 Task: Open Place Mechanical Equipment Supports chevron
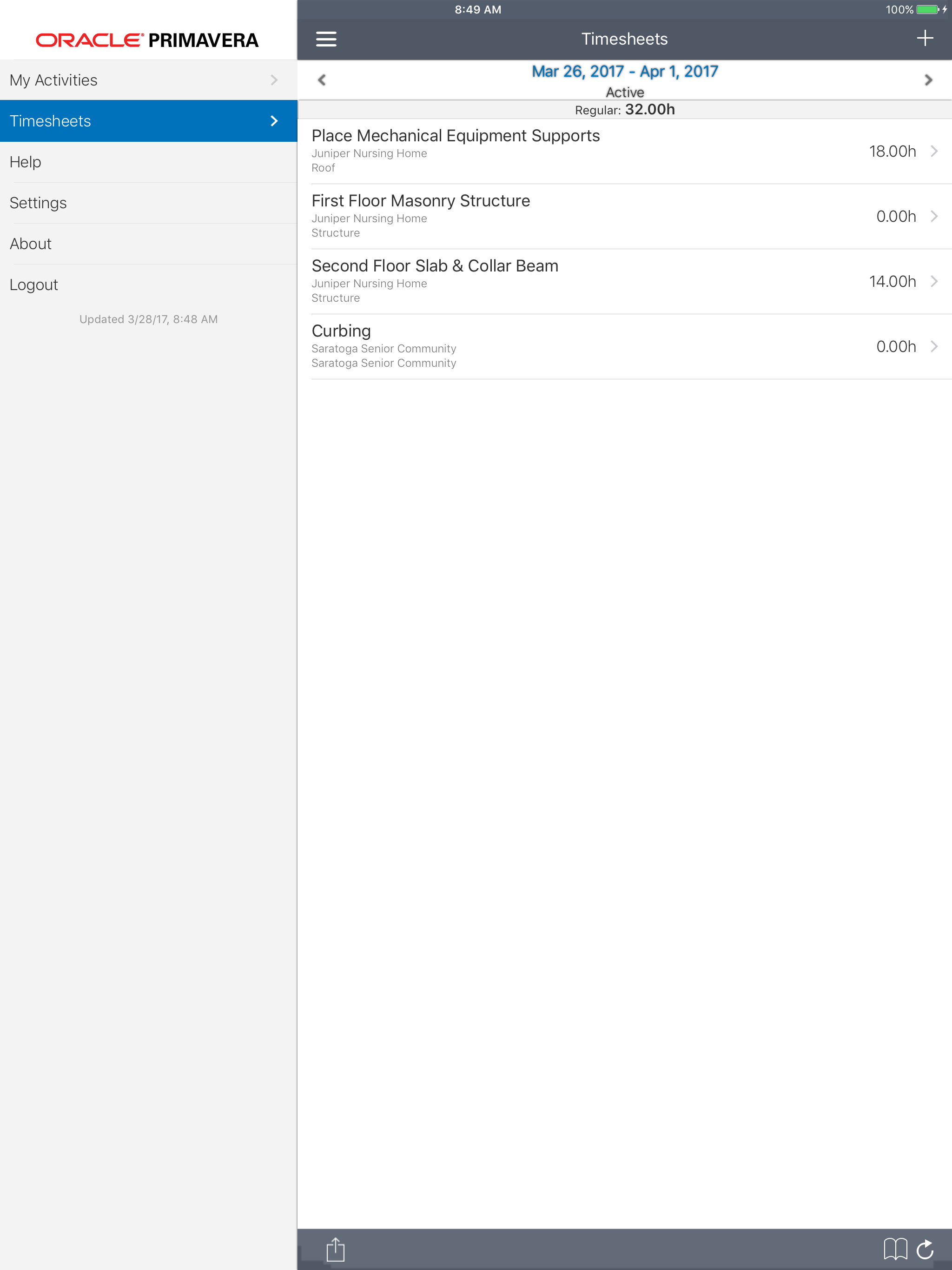coord(934,151)
